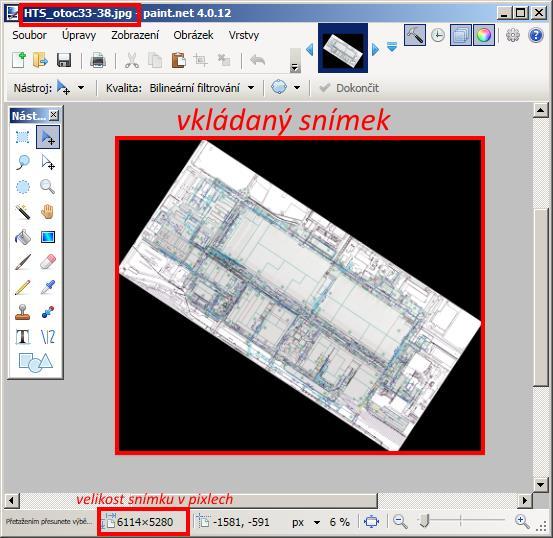
Task: Click the 6114×5280 image size text
Action: click(x=145, y=522)
